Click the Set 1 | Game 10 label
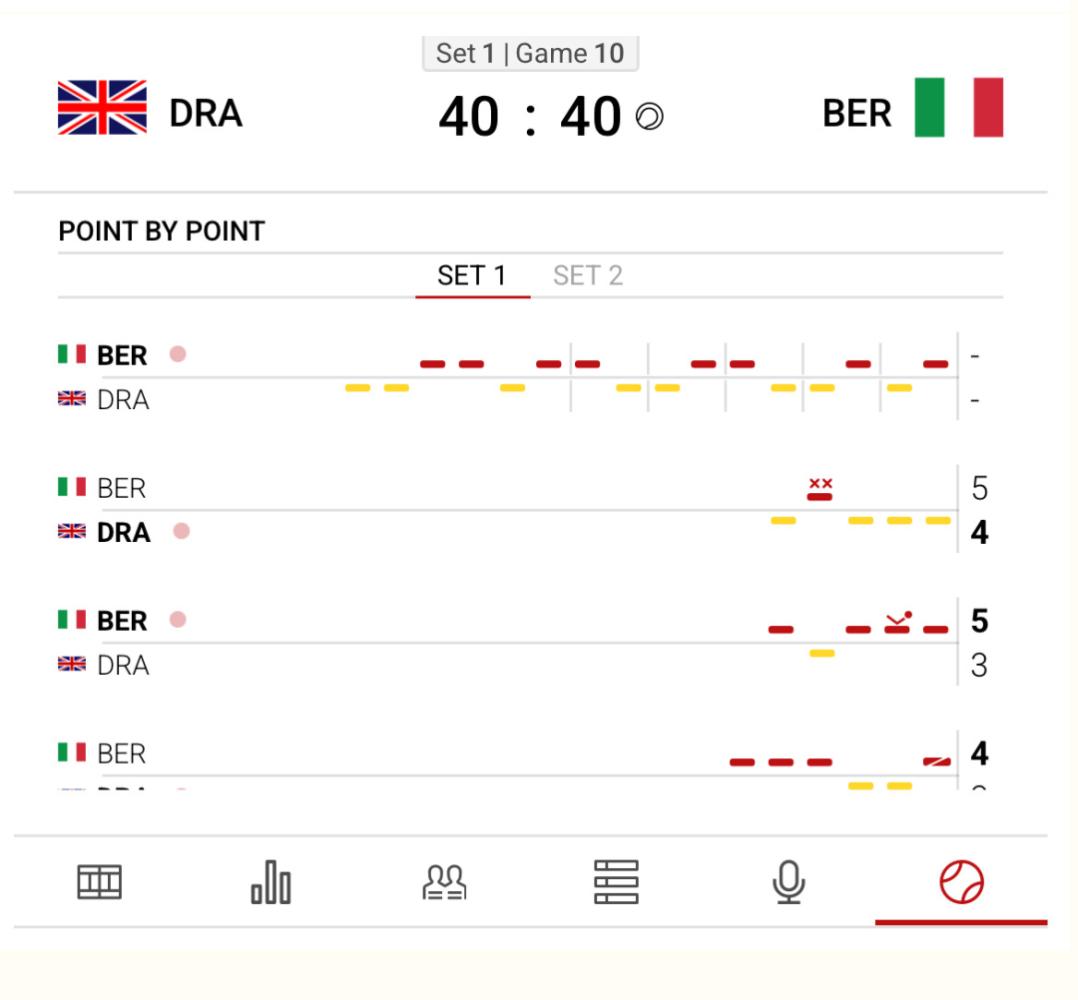The image size is (1078, 1000). coord(530,54)
